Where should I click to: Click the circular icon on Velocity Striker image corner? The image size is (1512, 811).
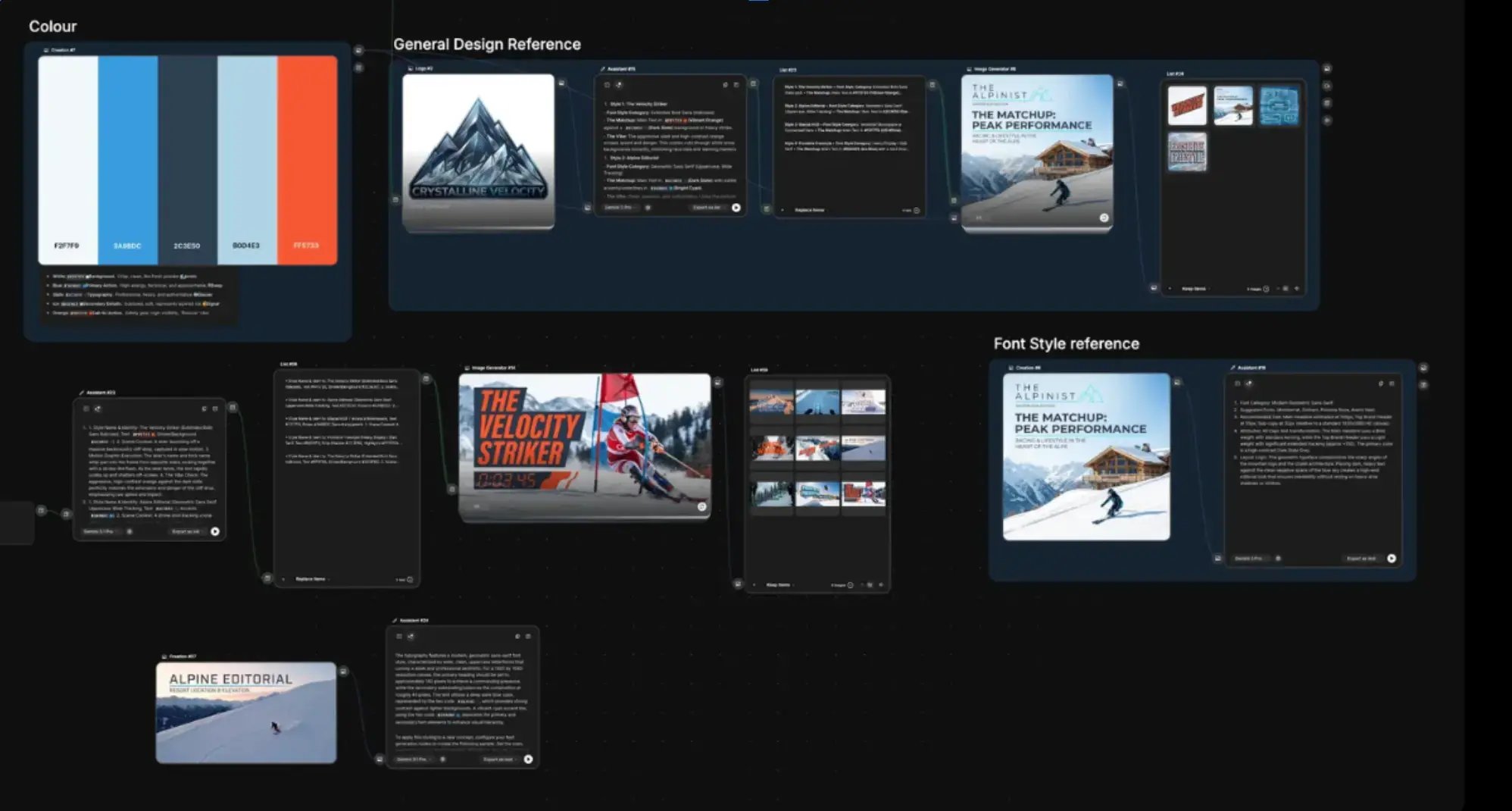(701, 506)
